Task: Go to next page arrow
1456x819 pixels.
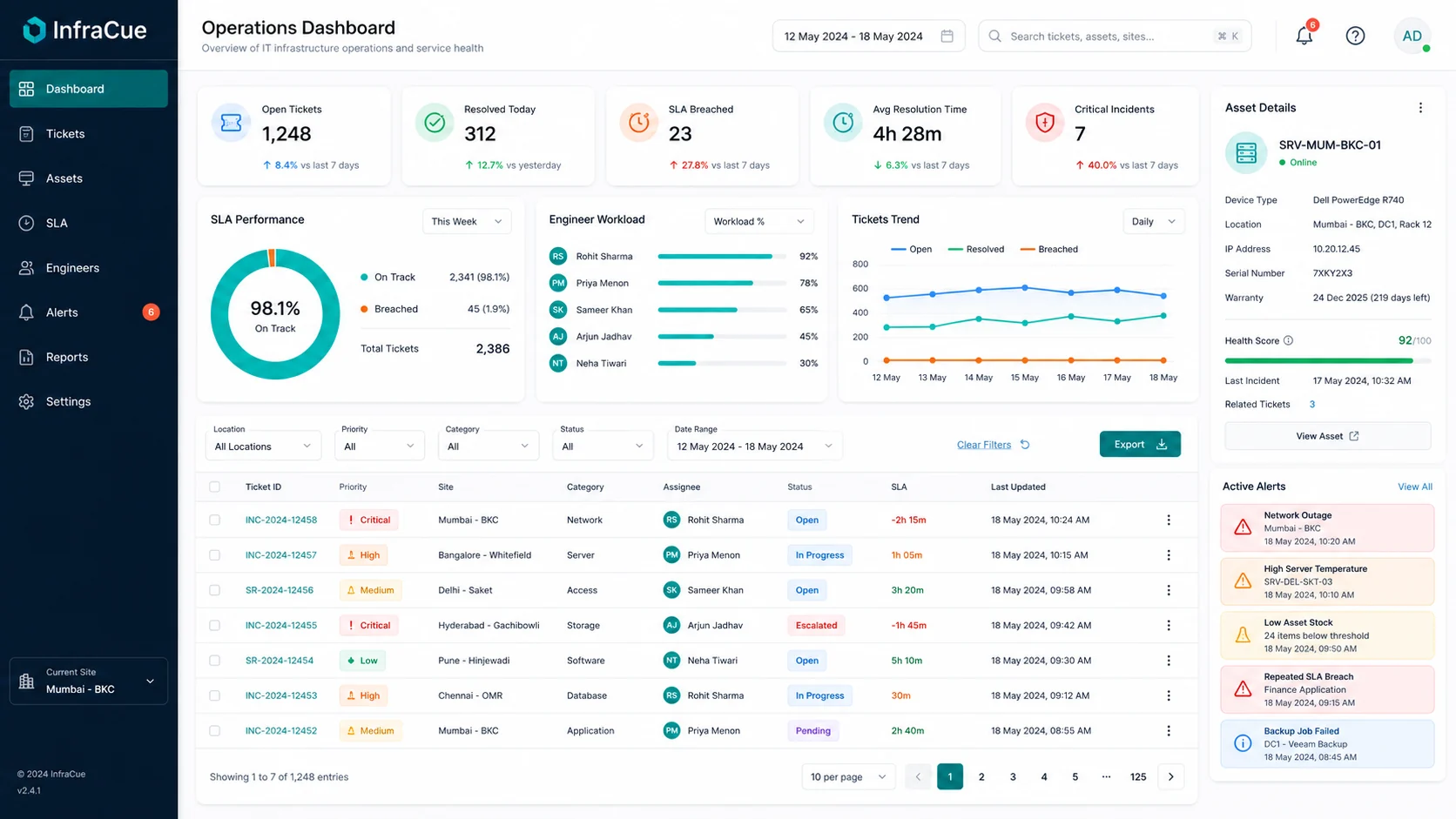Action: tap(1171, 776)
